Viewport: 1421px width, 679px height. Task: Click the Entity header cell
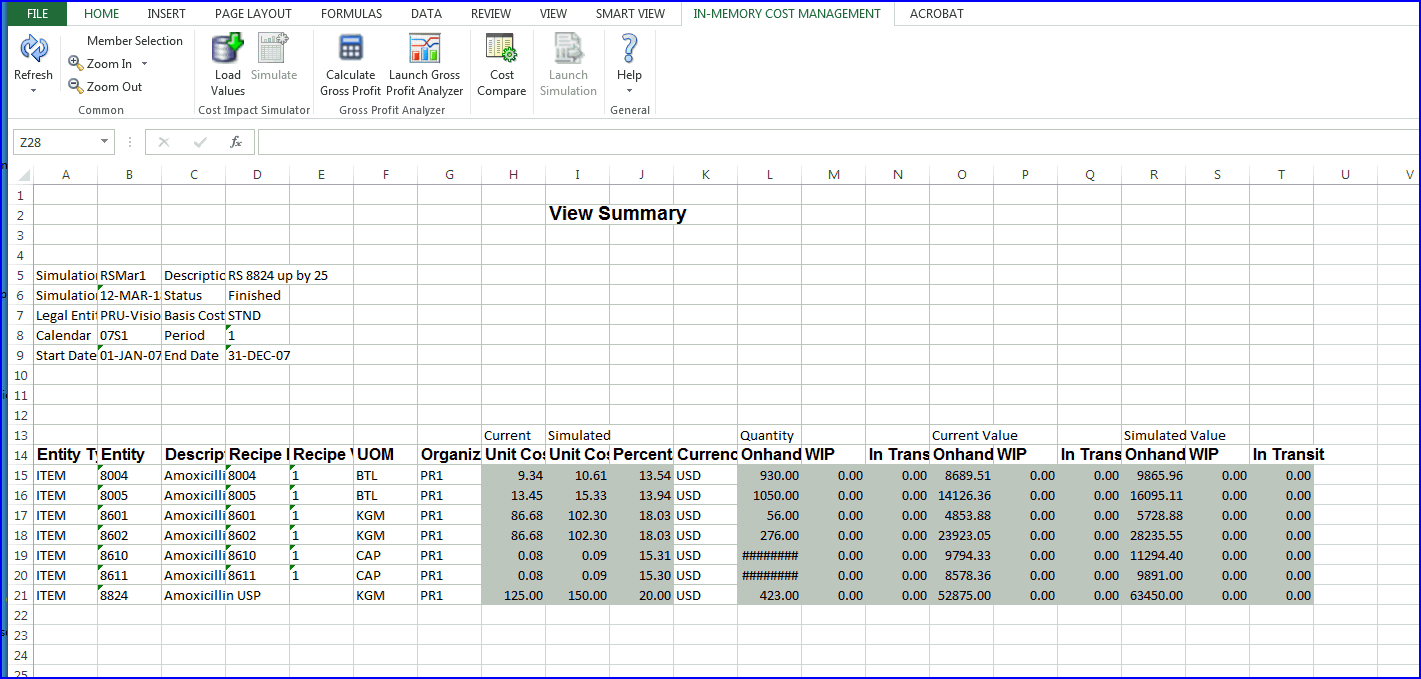pos(129,455)
